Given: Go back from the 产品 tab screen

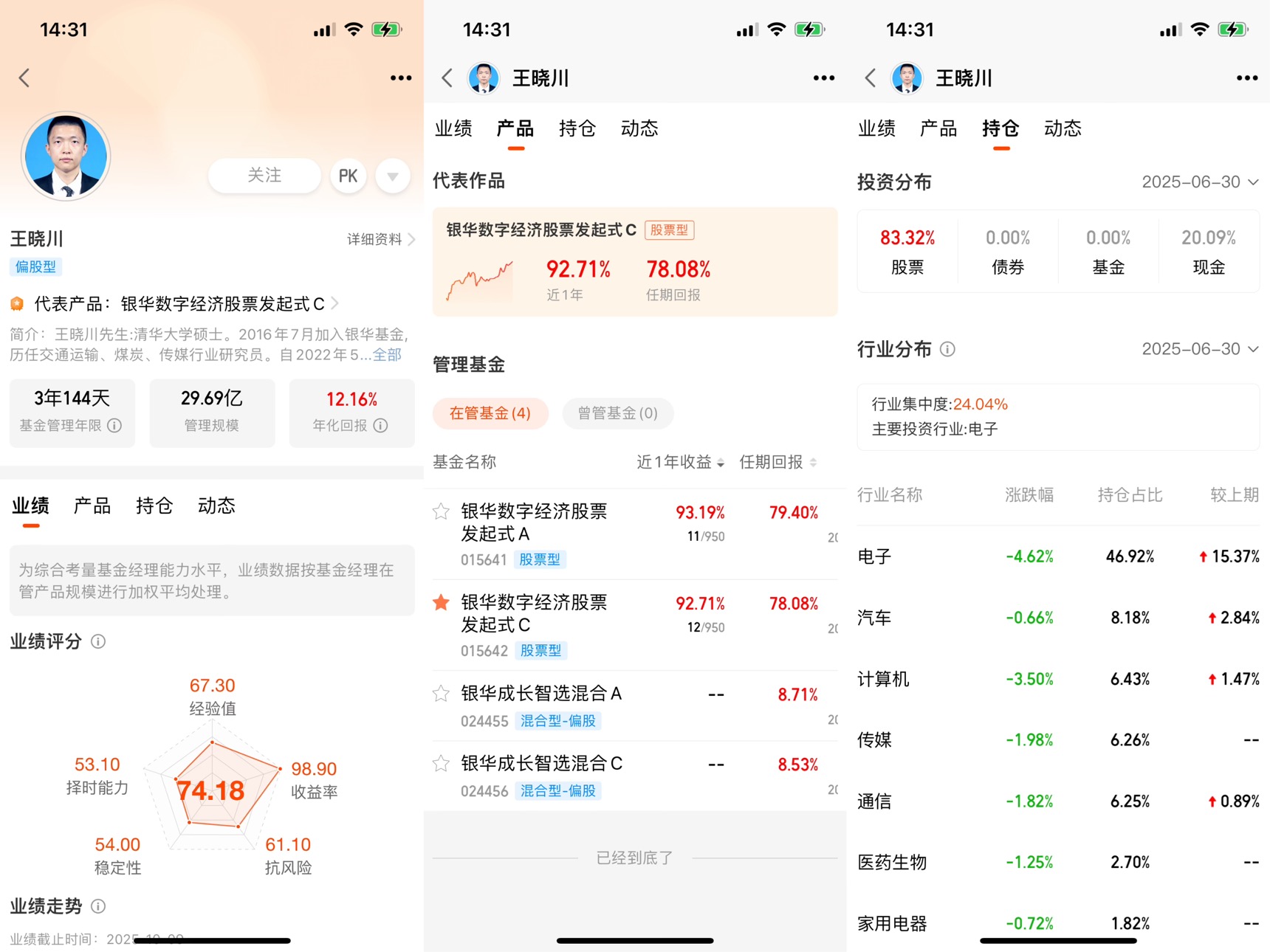Looking at the screenshot, I should tap(447, 77).
